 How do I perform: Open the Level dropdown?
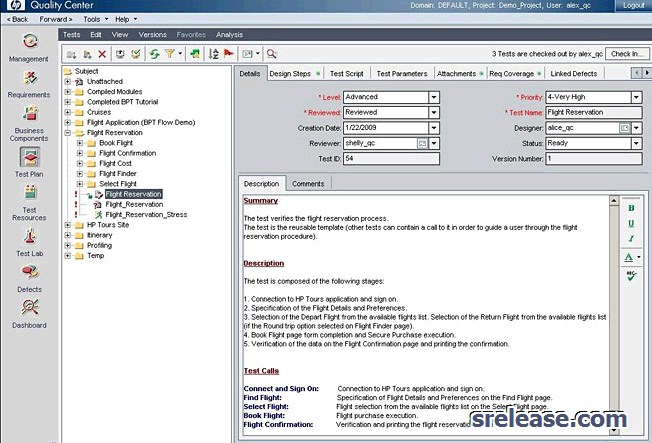click(434, 97)
